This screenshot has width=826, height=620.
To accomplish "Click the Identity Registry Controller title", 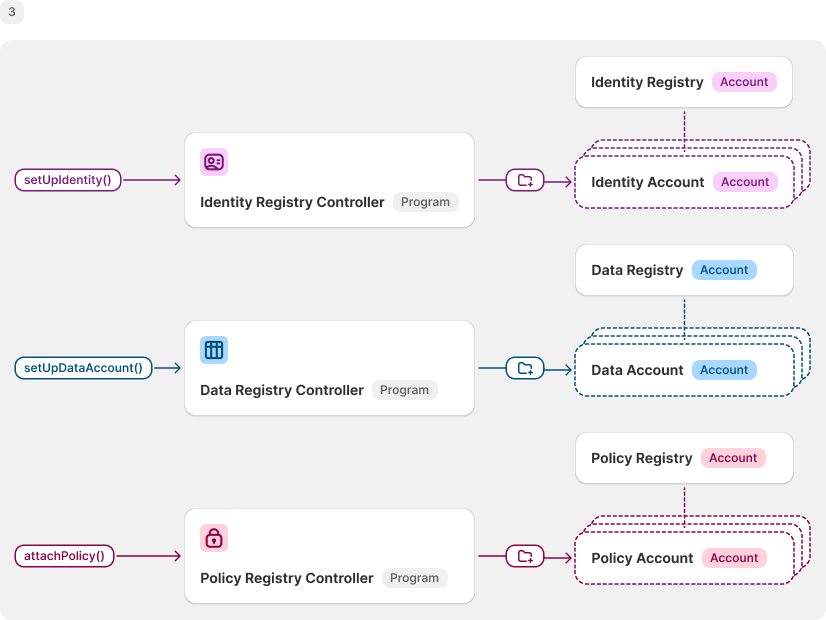I will click(x=292, y=202).
